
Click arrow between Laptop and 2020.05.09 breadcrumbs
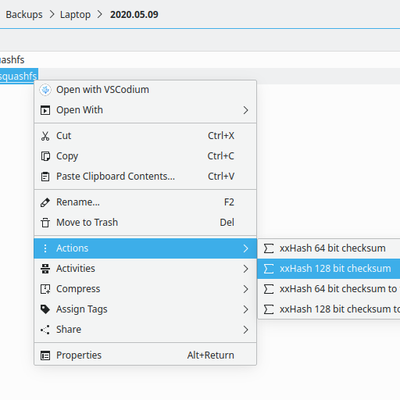click(x=100, y=15)
